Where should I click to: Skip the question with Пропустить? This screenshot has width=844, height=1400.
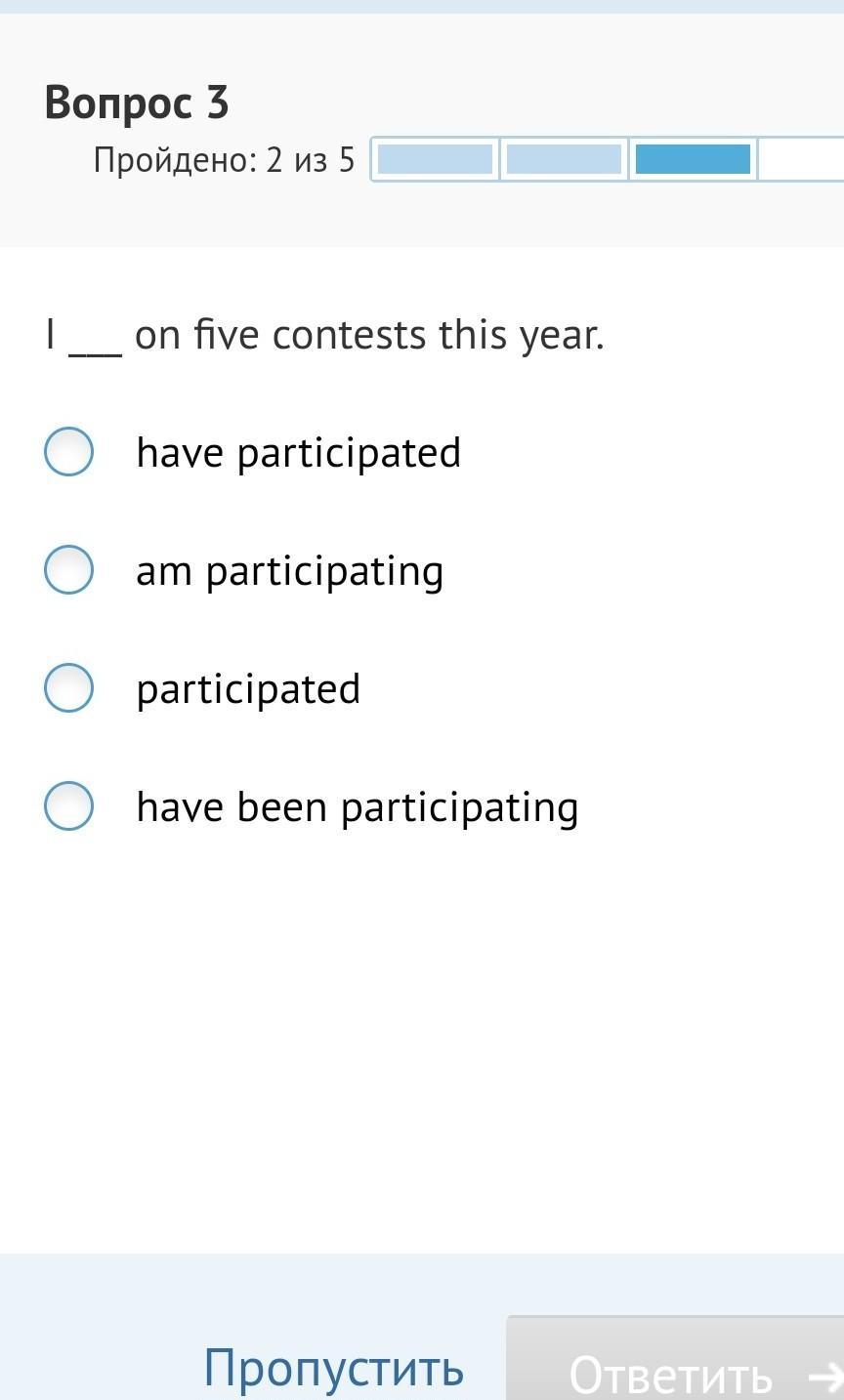[x=333, y=1367]
